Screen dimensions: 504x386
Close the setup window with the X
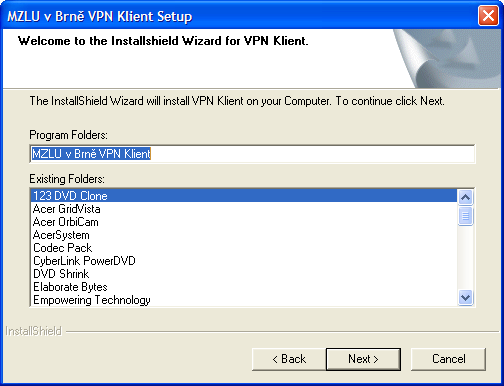(488, 16)
